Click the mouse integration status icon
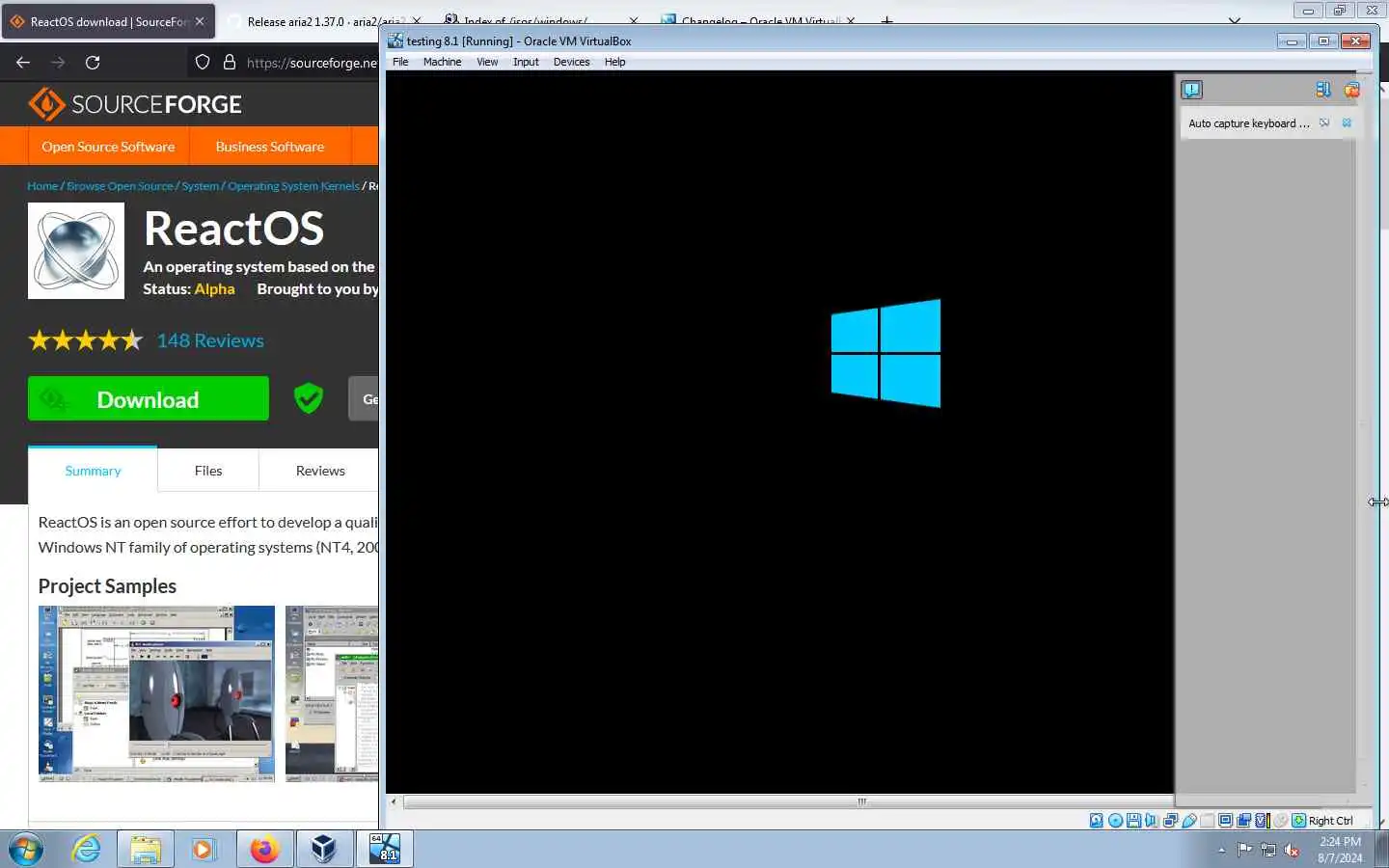This screenshot has height=868, width=1389. click(x=1280, y=821)
